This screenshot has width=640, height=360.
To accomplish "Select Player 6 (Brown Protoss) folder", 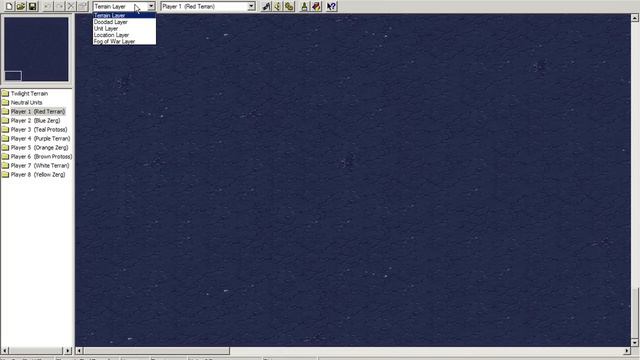I will [37, 156].
